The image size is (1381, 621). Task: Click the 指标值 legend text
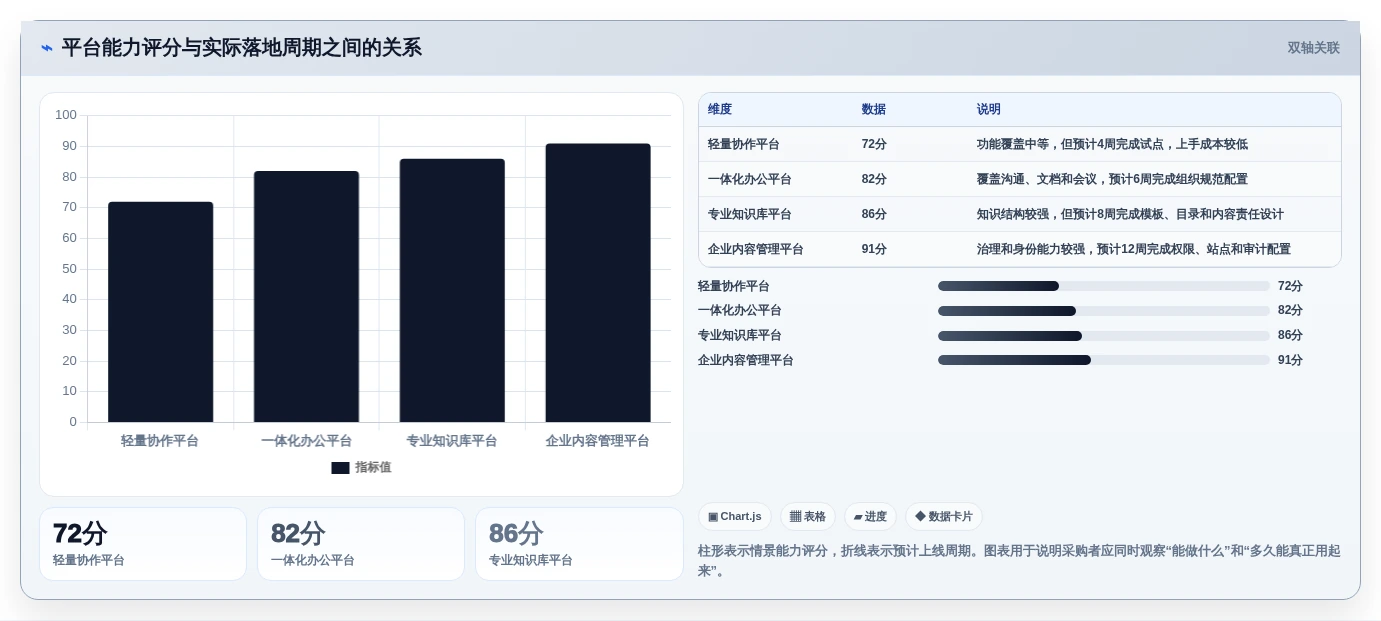tap(373, 468)
